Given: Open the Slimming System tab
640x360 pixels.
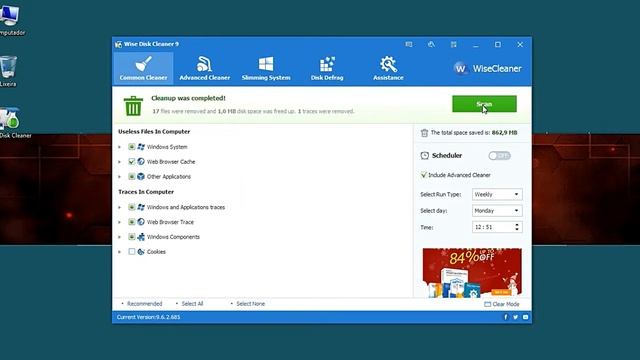Looking at the screenshot, I should coord(266,68).
